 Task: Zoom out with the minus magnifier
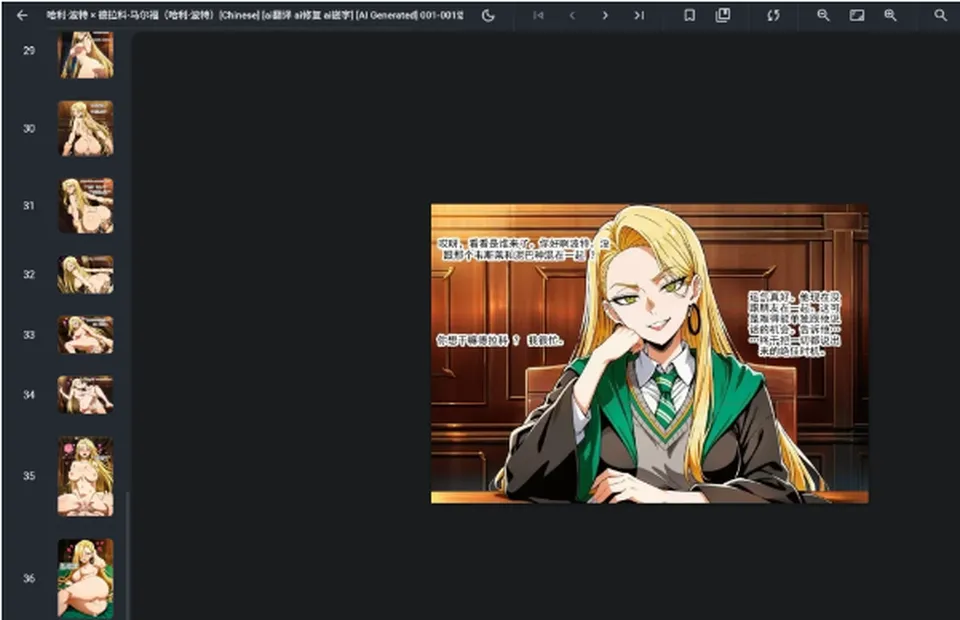823,15
